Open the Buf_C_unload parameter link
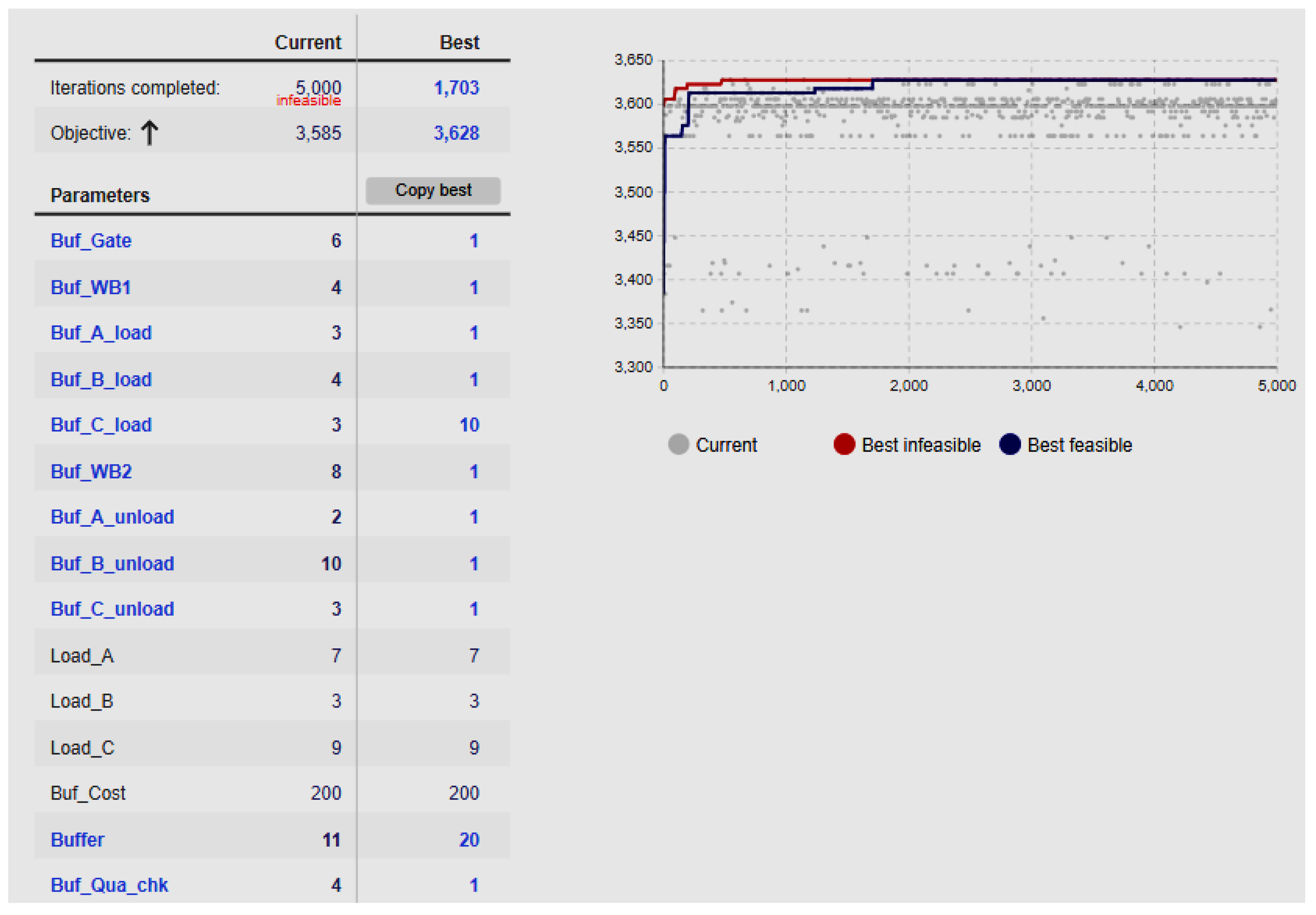 tap(112, 610)
